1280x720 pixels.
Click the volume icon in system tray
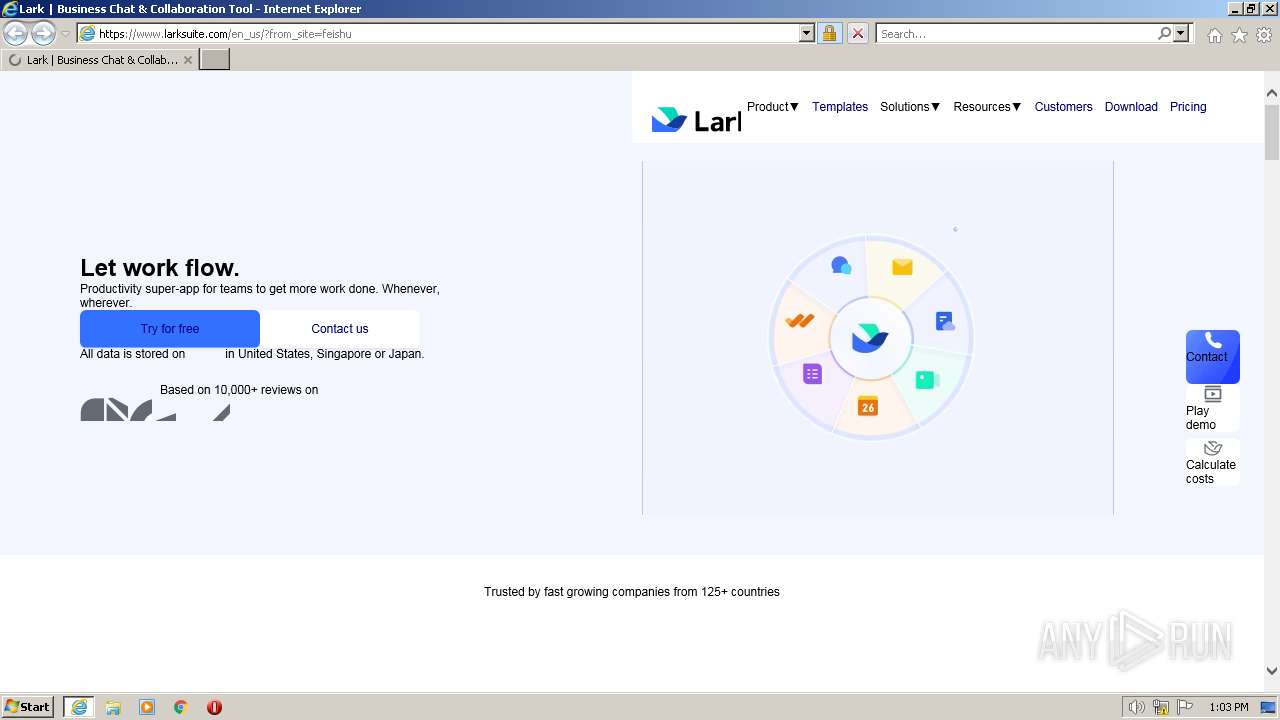point(1136,707)
